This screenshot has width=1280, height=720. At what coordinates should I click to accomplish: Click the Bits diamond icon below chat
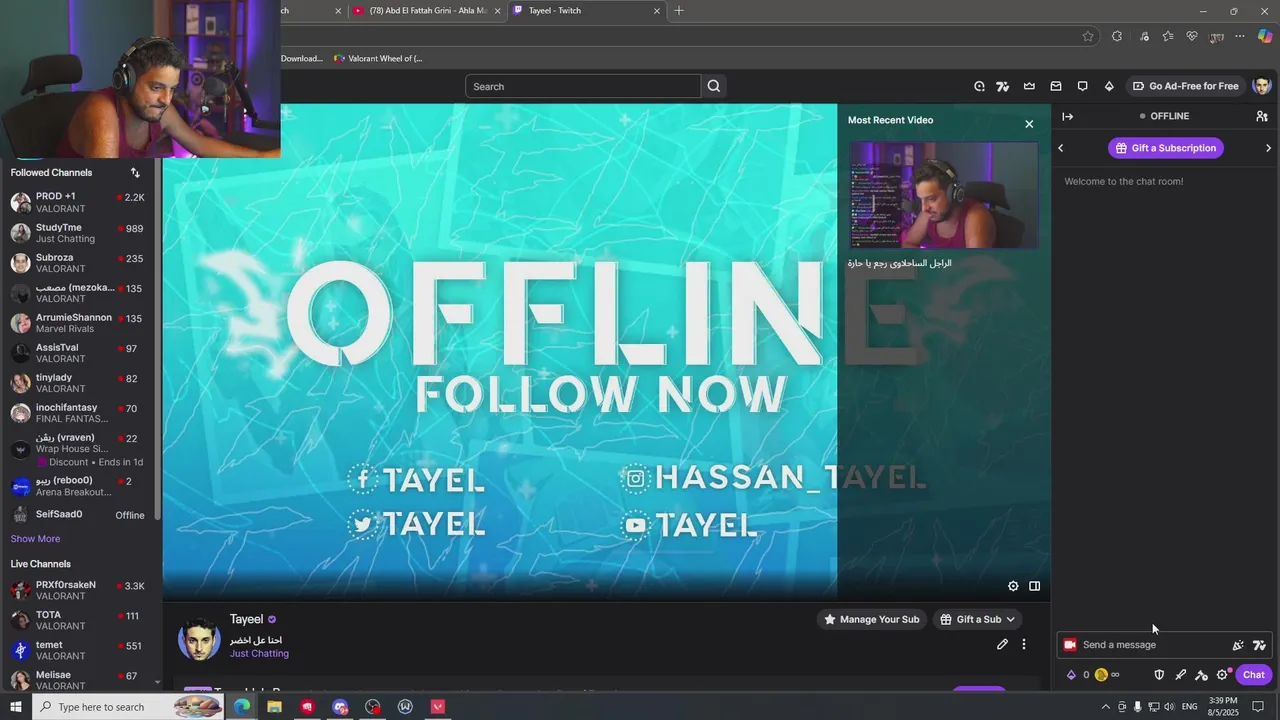click(x=1071, y=675)
